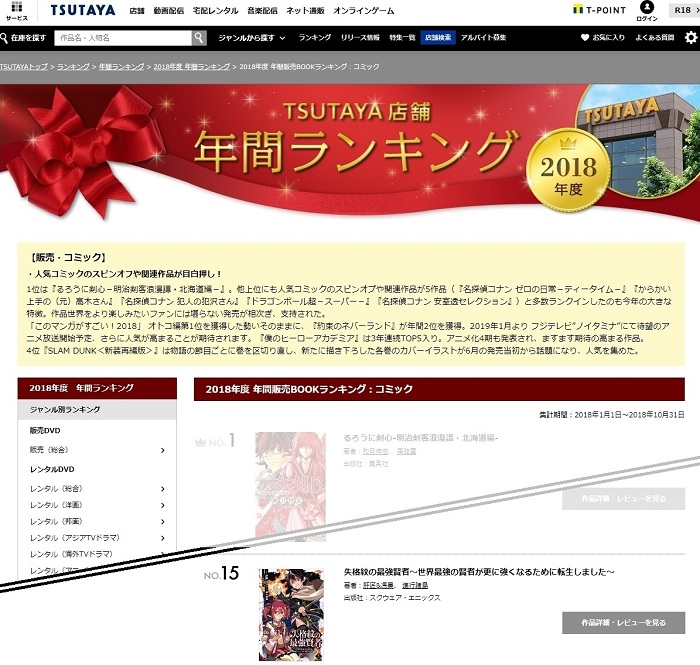Click the TSUTAYAトップ breadcrumb link
The height and width of the screenshot is (665, 700).
[x=24, y=66]
